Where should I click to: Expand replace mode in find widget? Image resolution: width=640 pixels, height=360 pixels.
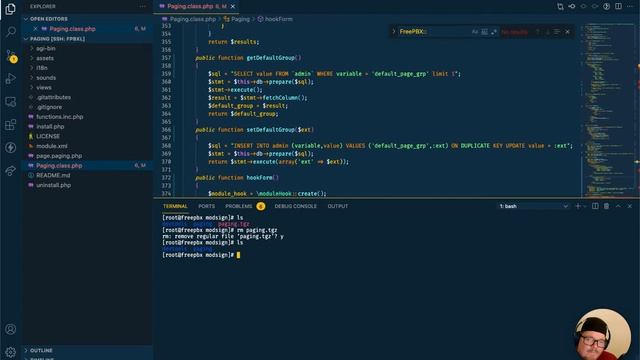pos(394,31)
